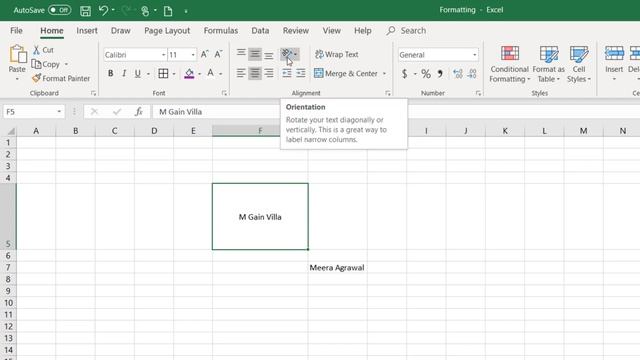640x360 pixels.
Task: Open the Conditional Formatting menu
Action: (x=509, y=64)
